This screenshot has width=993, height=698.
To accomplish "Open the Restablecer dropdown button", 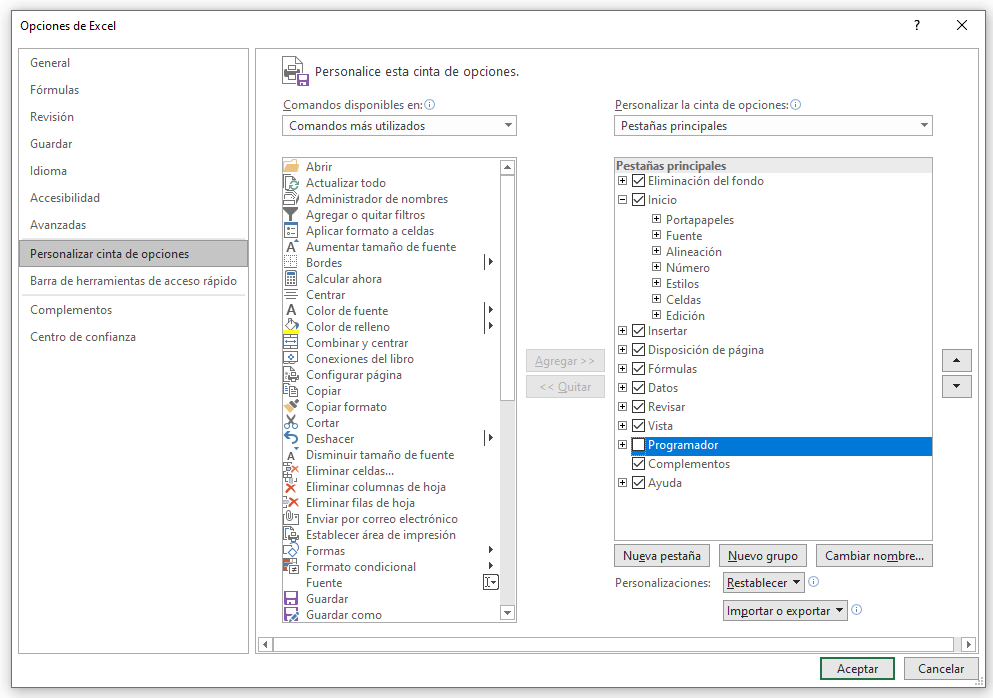I will 764,583.
